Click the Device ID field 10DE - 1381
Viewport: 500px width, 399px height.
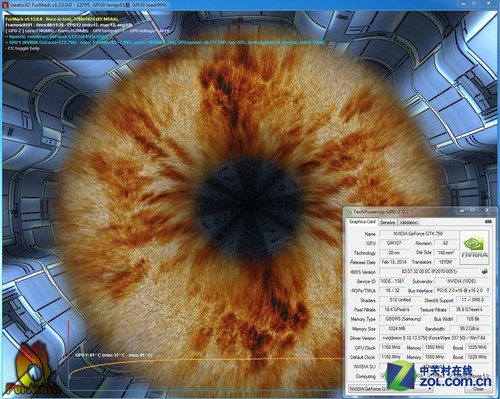coord(393,281)
